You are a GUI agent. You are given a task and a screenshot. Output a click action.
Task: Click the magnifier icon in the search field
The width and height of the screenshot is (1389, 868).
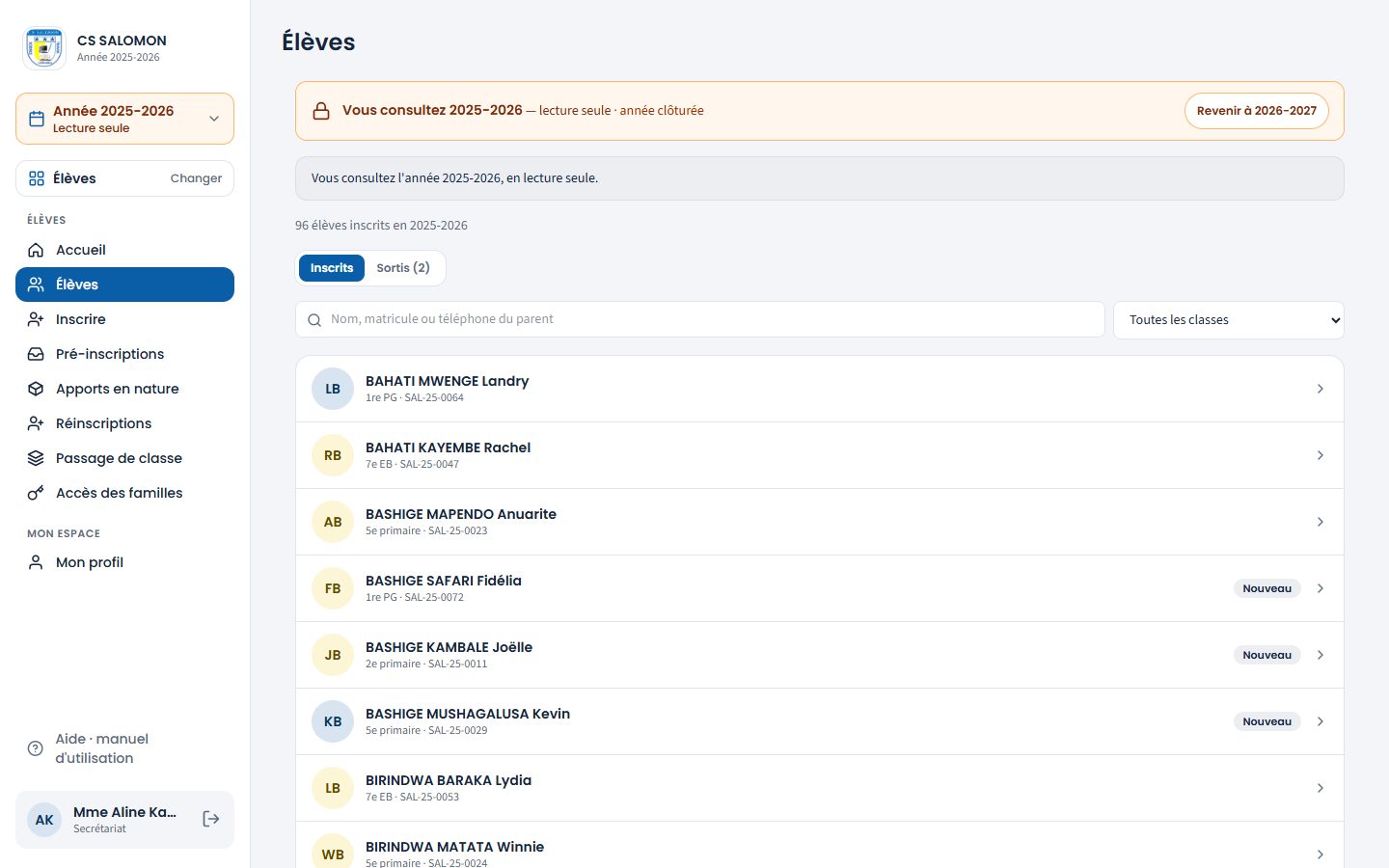pos(314,320)
